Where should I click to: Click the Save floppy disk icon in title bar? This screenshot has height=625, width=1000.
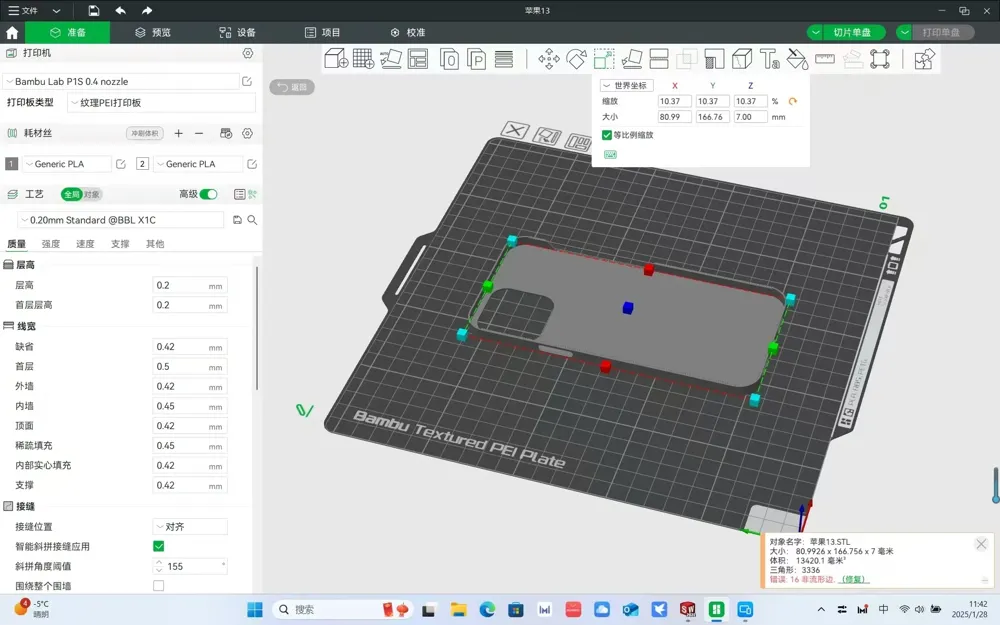pos(94,10)
